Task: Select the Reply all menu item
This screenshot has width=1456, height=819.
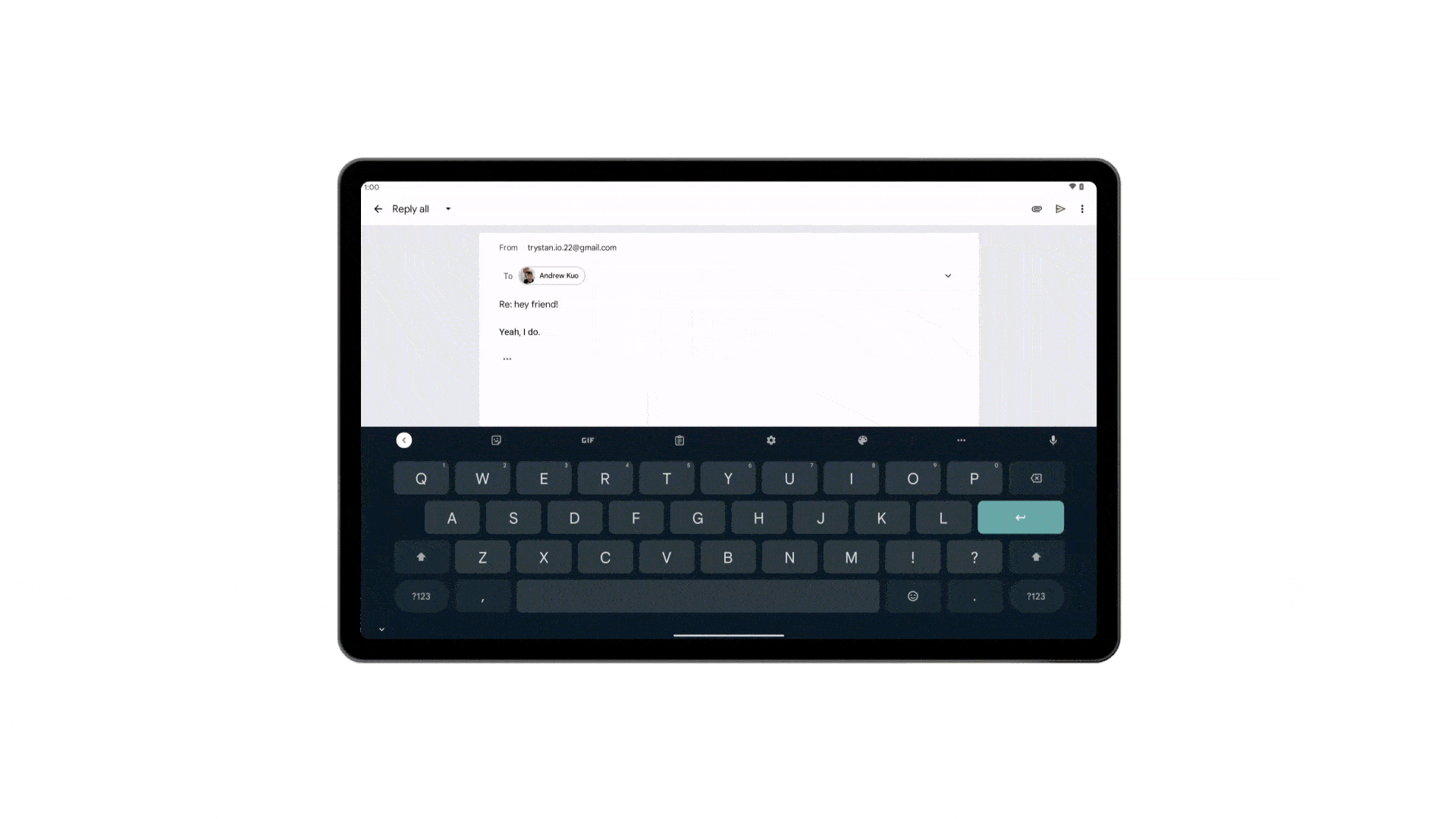Action: [411, 208]
